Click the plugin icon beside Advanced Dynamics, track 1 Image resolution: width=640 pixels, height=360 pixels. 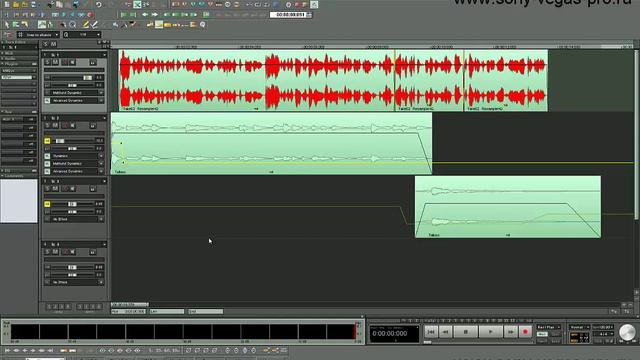(47, 100)
